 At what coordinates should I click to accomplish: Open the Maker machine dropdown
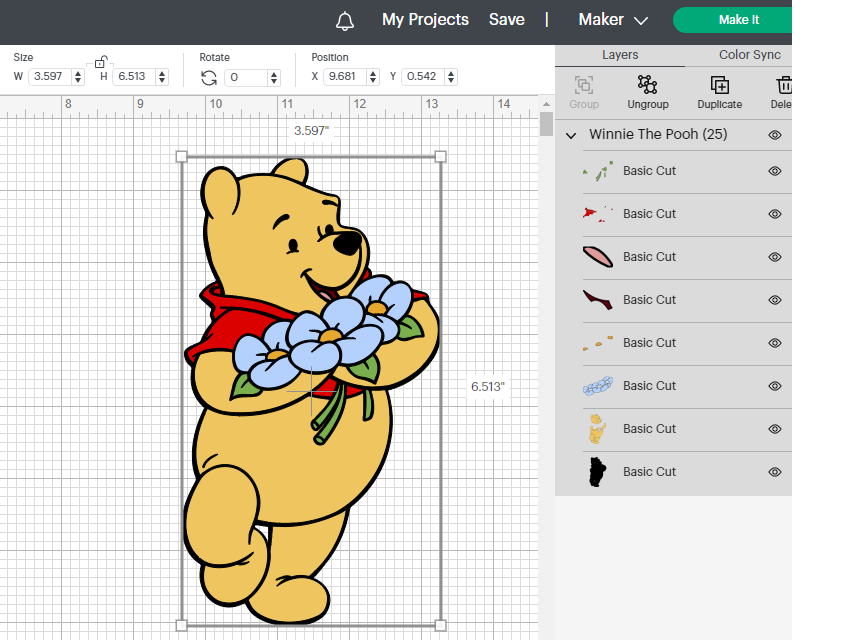click(x=613, y=20)
